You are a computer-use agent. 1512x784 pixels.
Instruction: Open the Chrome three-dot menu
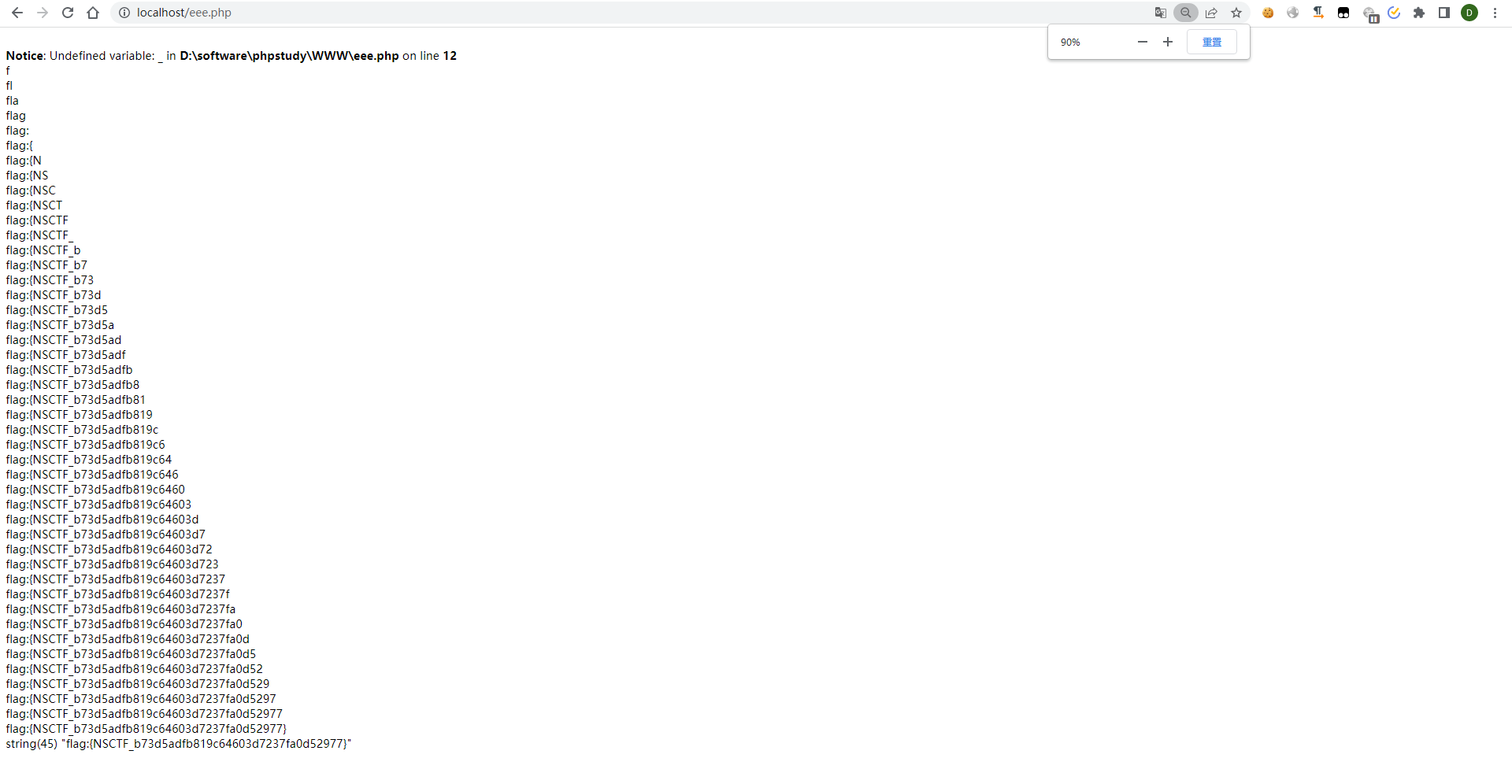(x=1495, y=13)
